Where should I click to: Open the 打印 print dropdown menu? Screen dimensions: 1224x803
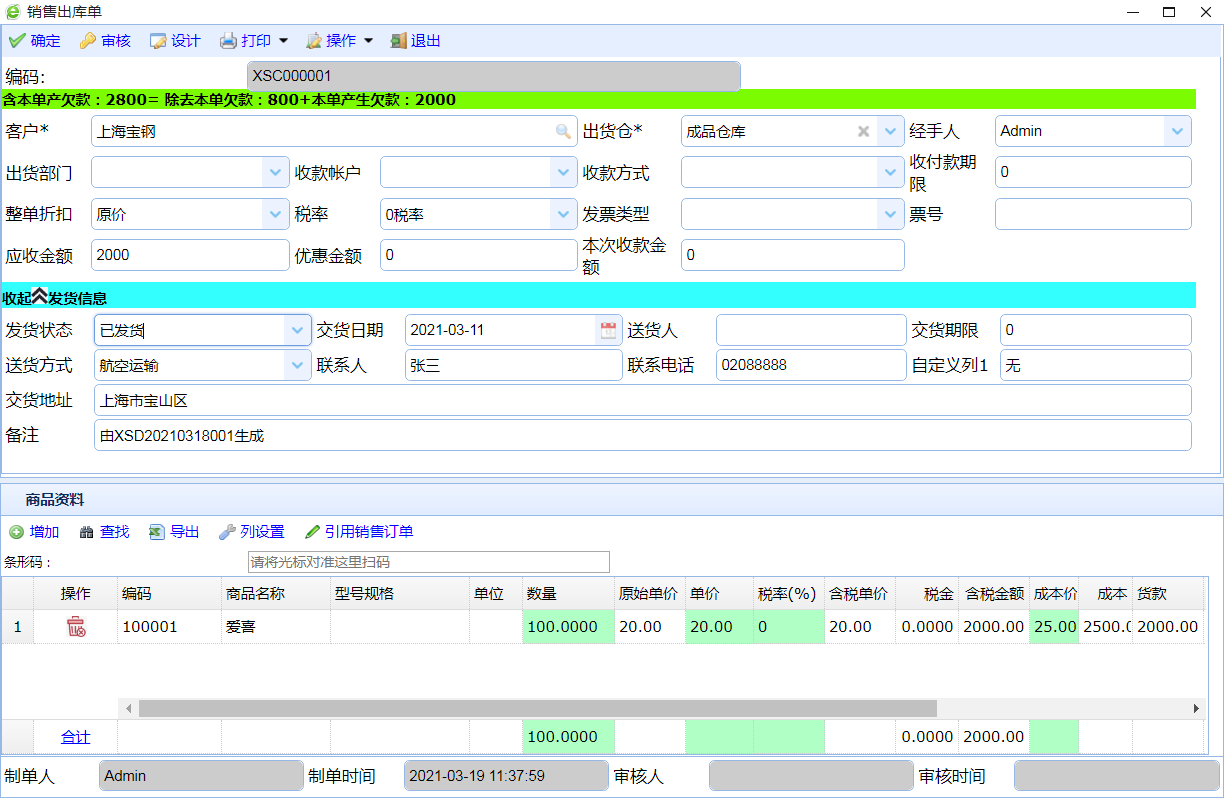[x=283, y=41]
